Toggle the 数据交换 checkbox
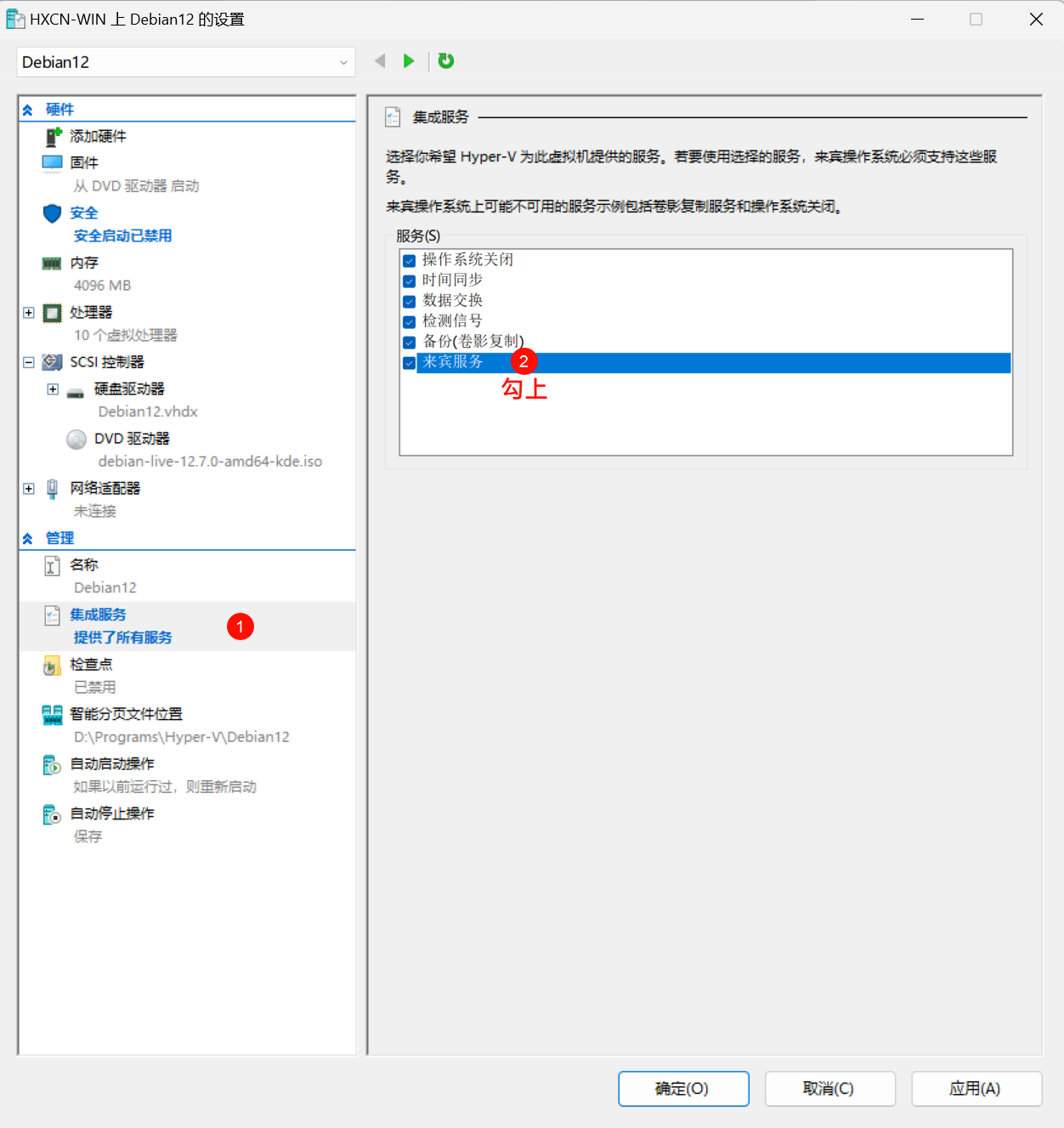The width and height of the screenshot is (1064, 1128). coord(410,301)
